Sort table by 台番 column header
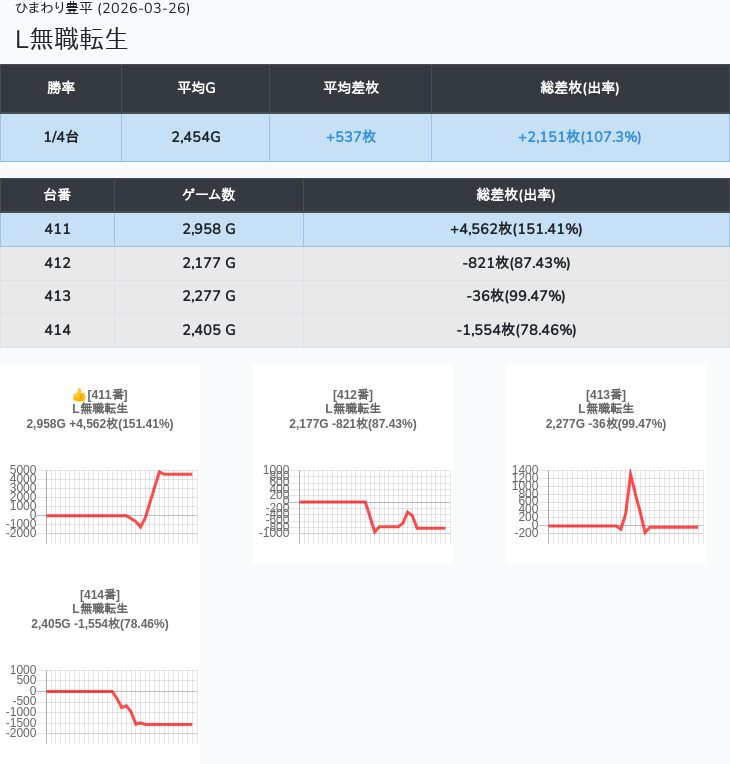The width and height of the screenshot is (730, 764). (57, 195)
